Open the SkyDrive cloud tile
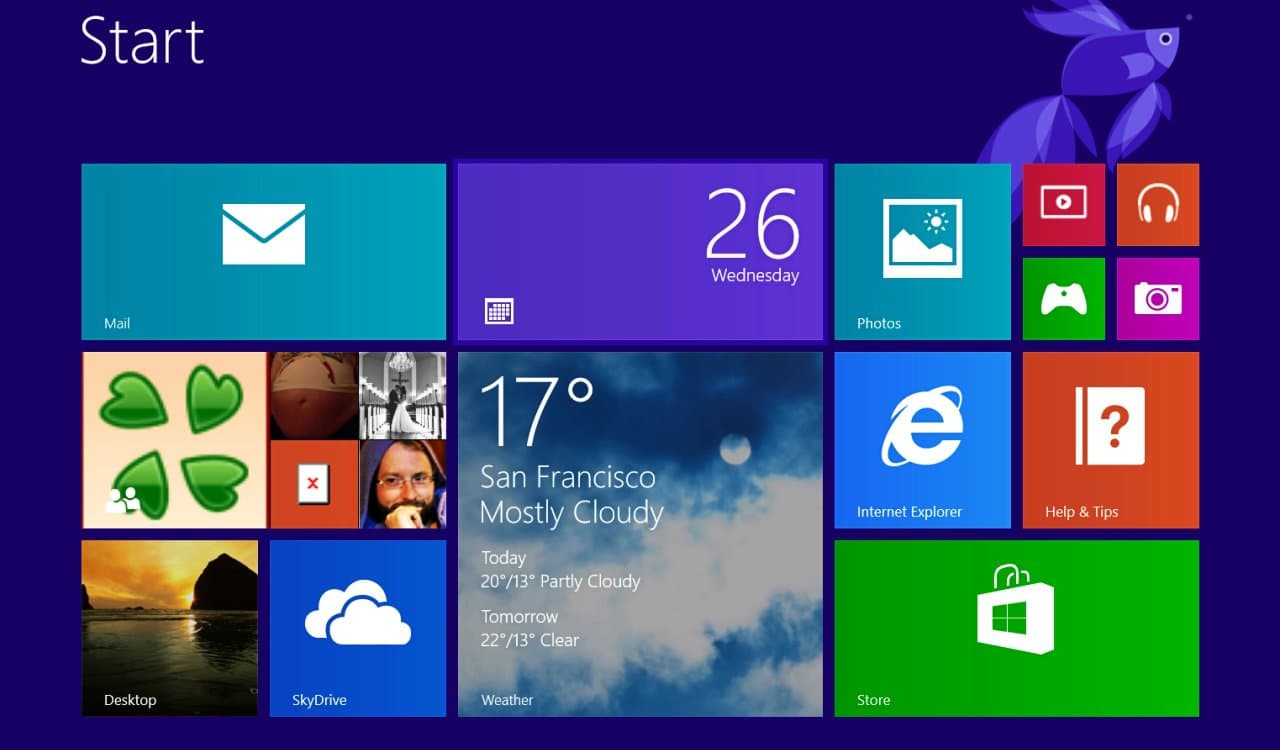Screen dimensions: 1280x750 (358, 628)
